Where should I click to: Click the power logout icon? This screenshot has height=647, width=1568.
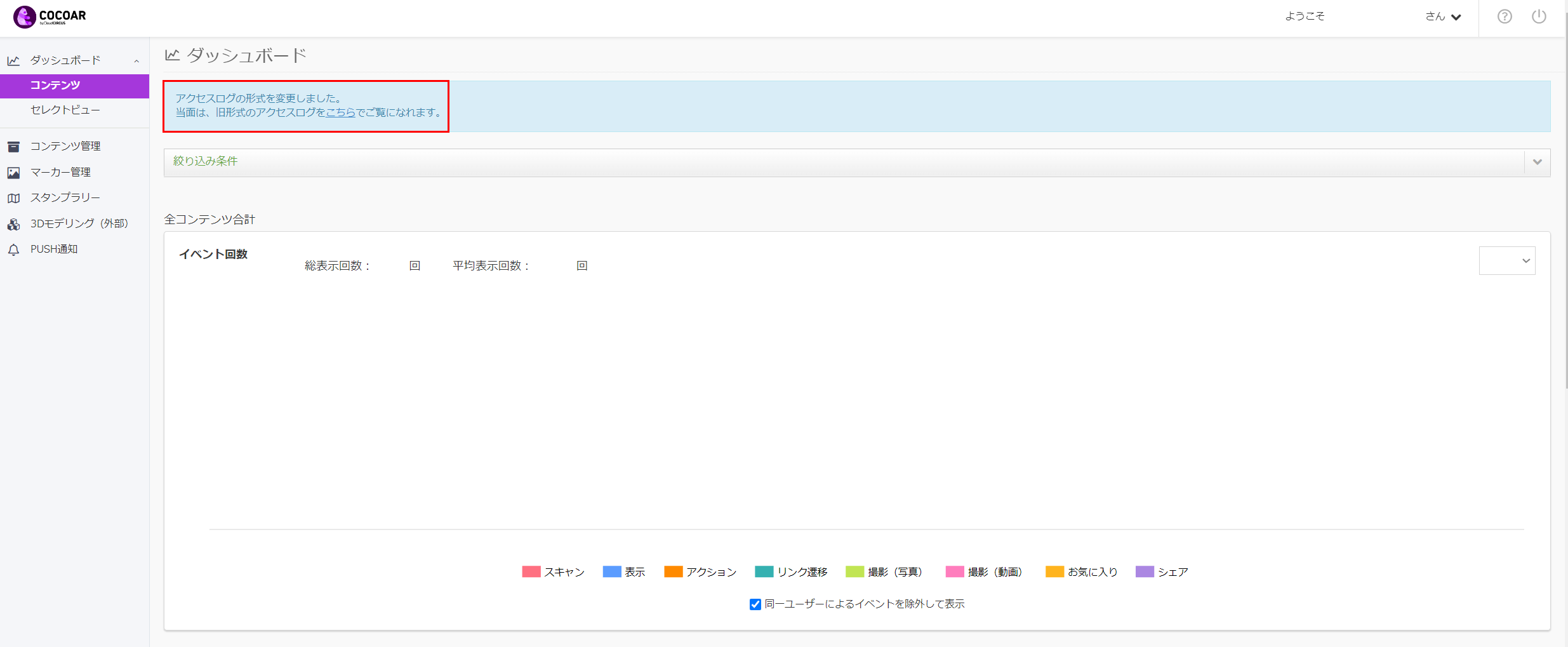[x=1539, y=17]
